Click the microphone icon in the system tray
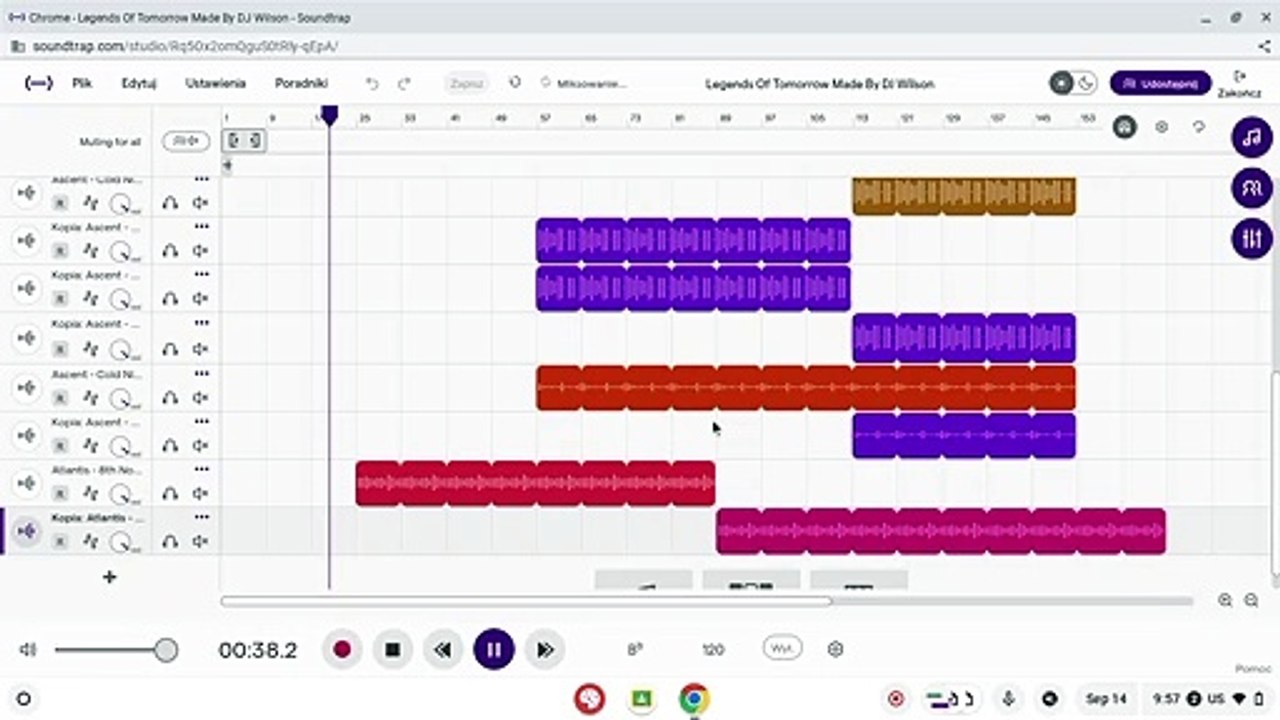The width and height of the screenshot is (1280, 720). (1010, 699)
